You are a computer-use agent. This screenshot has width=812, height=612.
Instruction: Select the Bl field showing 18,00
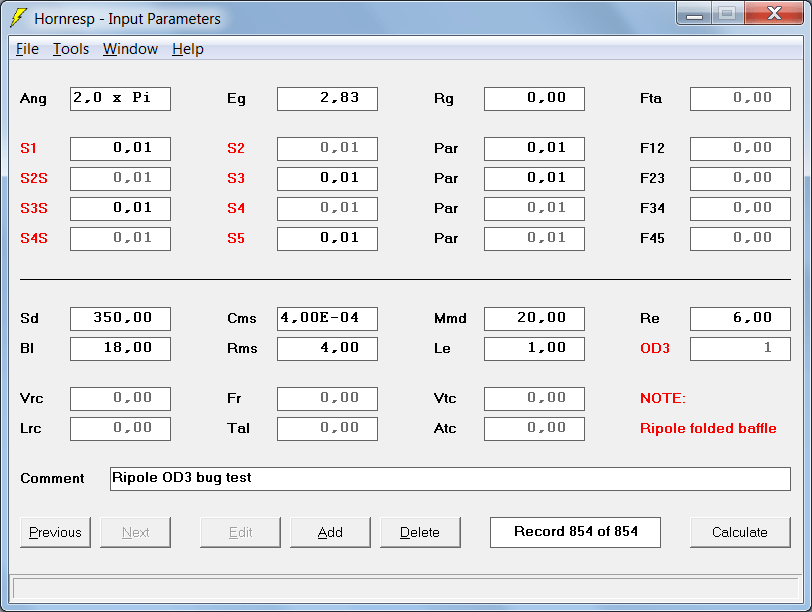(x=120, y=349)
